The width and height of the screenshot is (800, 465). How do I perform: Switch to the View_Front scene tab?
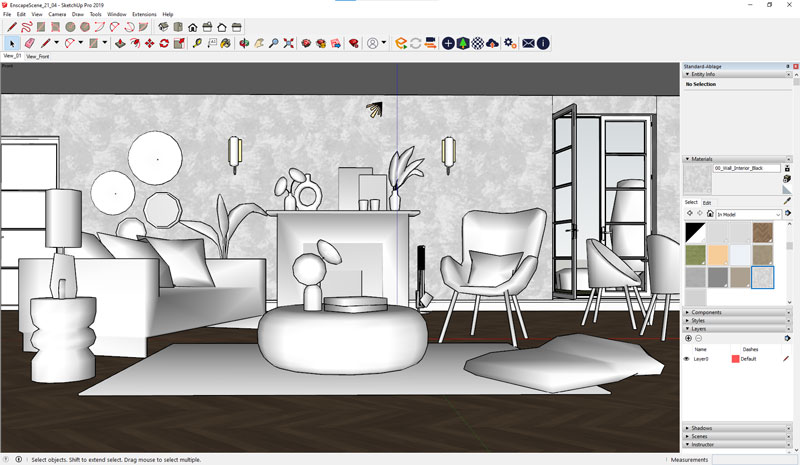(x=37, y=57)
